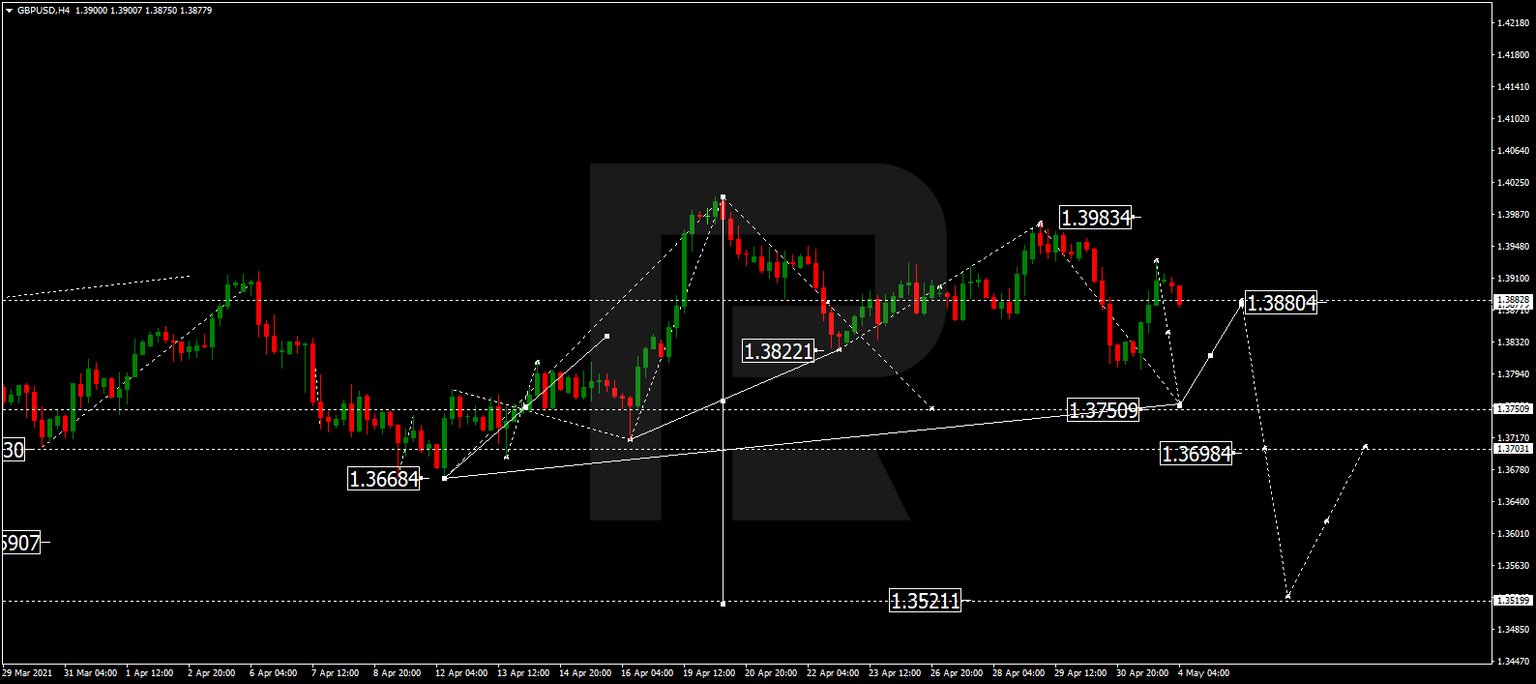Click the 1.37509 price level label
The image size is (1536, 684).
[1104, 410]
